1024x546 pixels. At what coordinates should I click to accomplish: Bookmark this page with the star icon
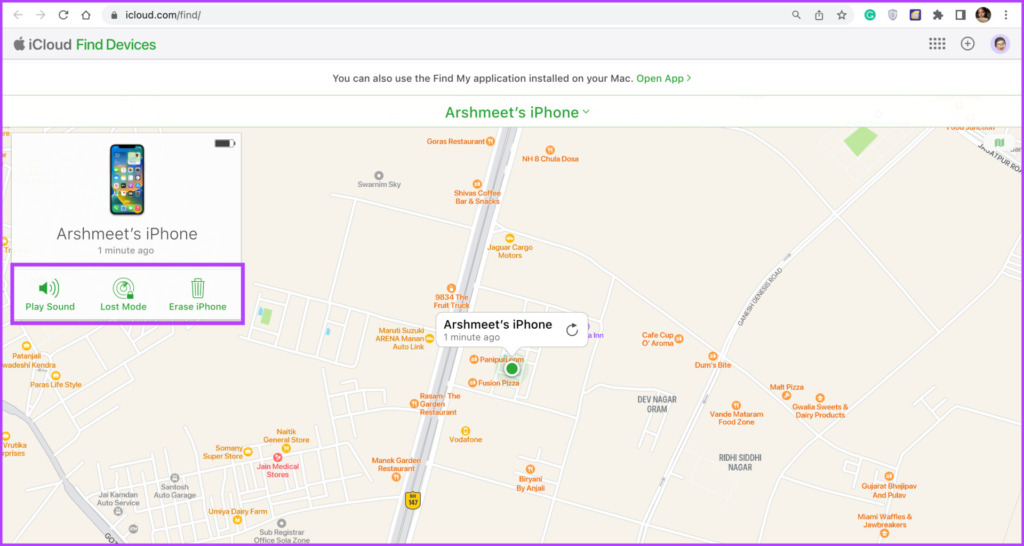pyautogui.click(x=842, y=15)
